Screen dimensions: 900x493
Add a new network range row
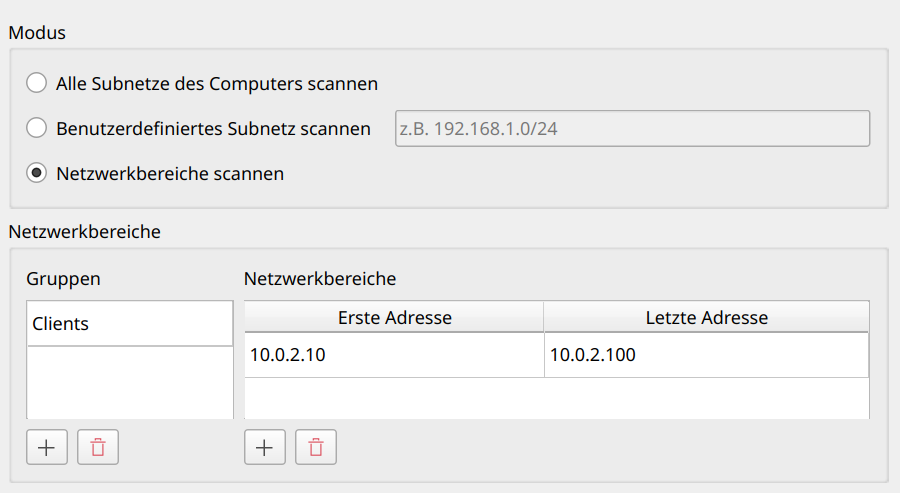265,447
